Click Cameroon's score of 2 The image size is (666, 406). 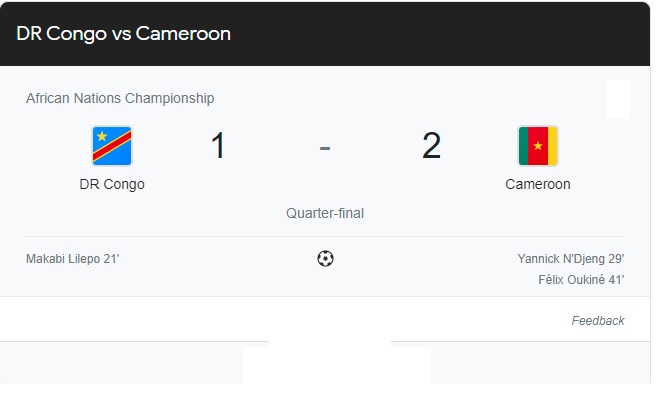(x=431, y=146)
